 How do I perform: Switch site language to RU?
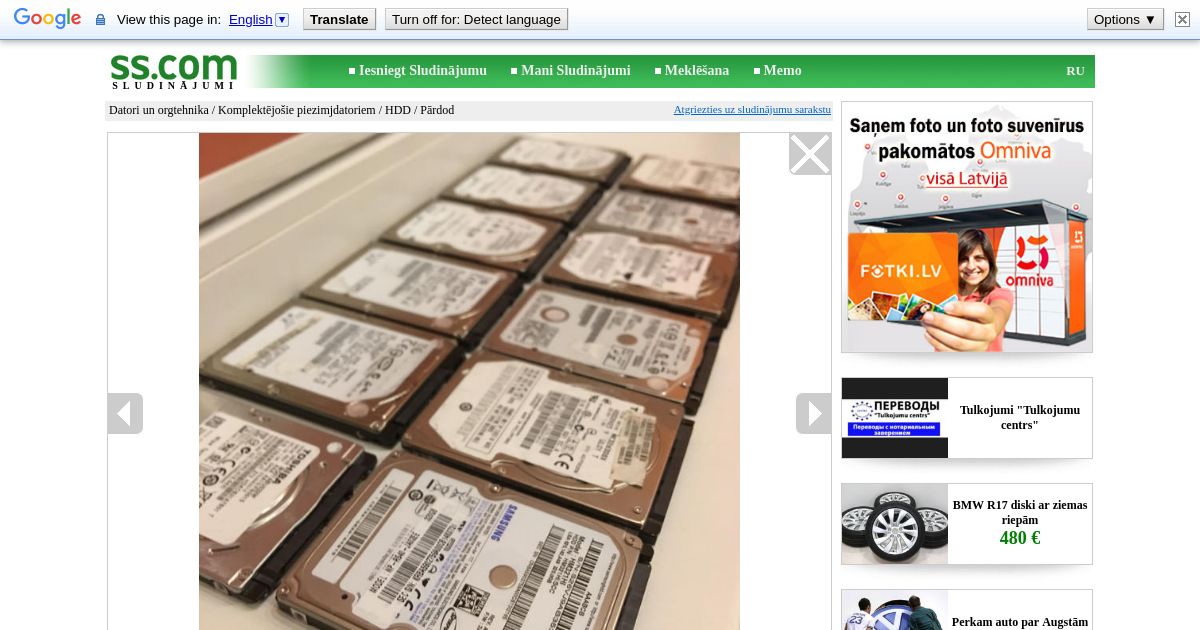point(1075,71)
